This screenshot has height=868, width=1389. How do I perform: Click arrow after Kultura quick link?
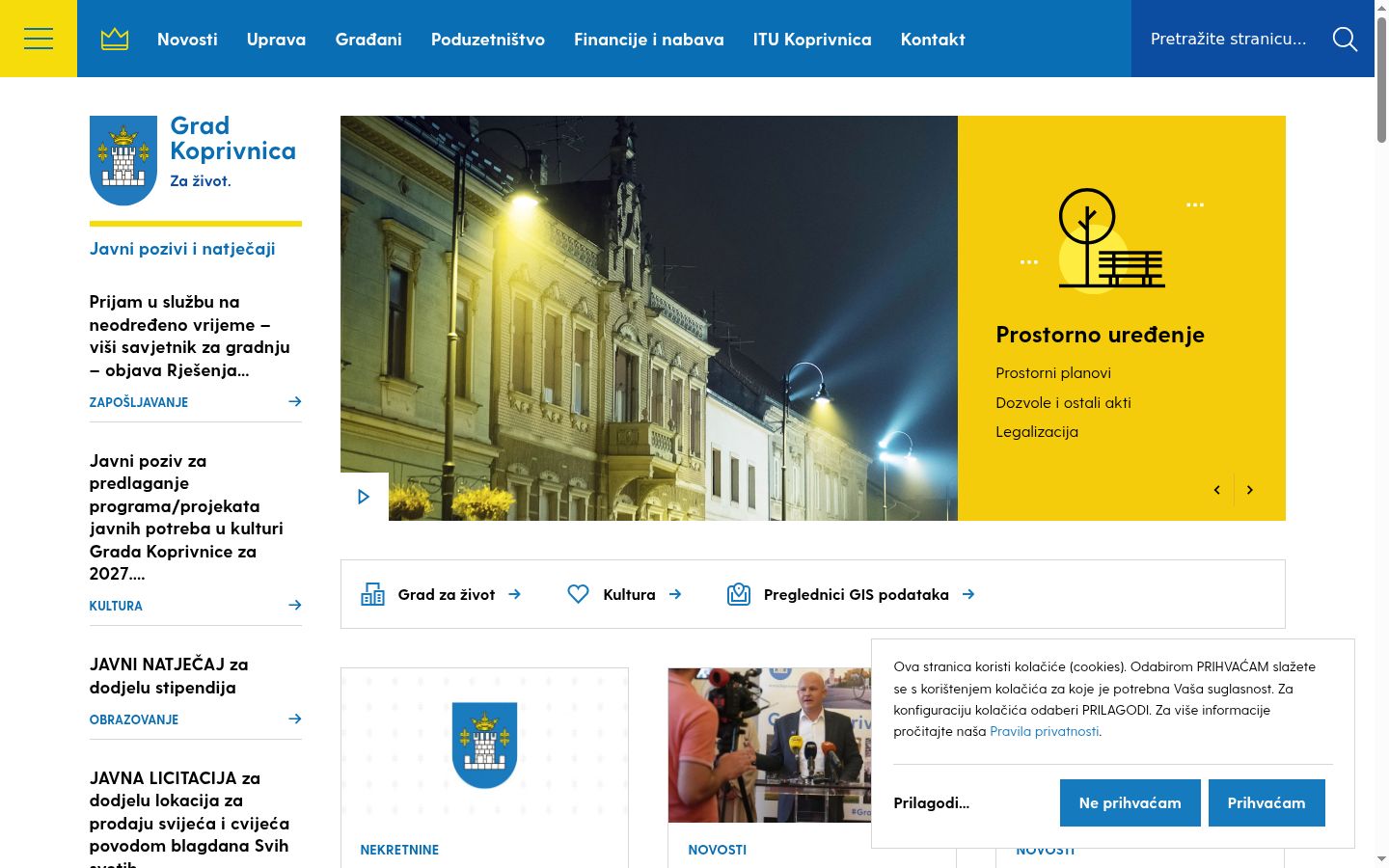click(675, 594)
